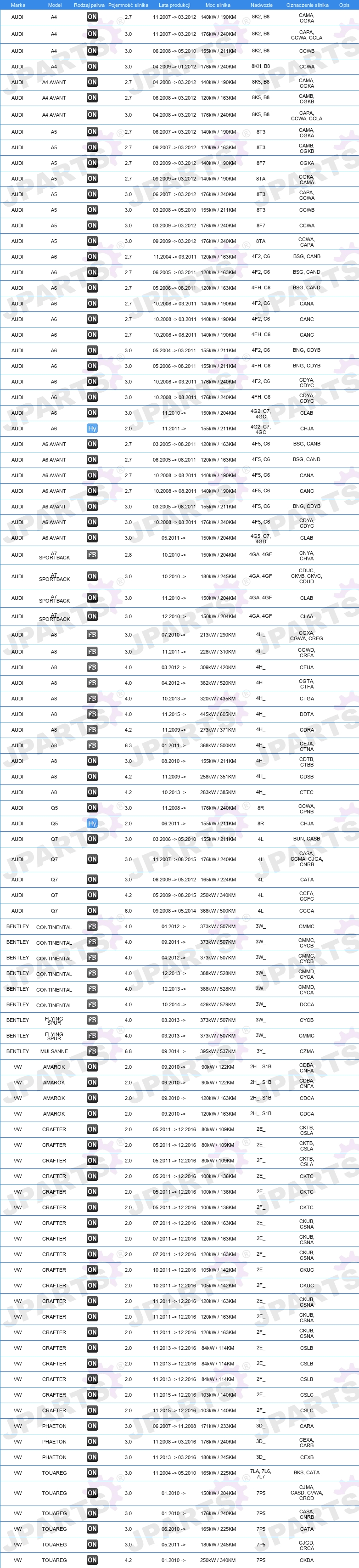Screen dimensions: 359x1568
Task: Click the Marka column header
Action: pos(18,5)
